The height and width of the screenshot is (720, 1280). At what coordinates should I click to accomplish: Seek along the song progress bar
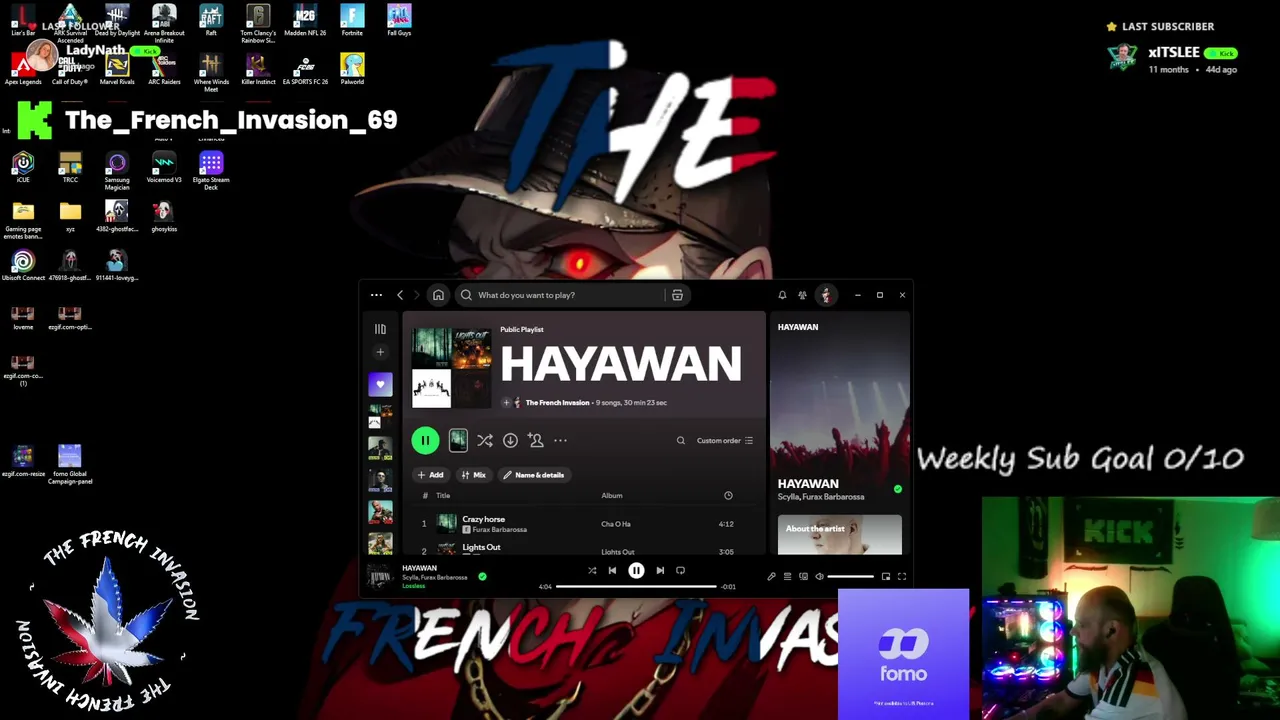tap(636, 586)
